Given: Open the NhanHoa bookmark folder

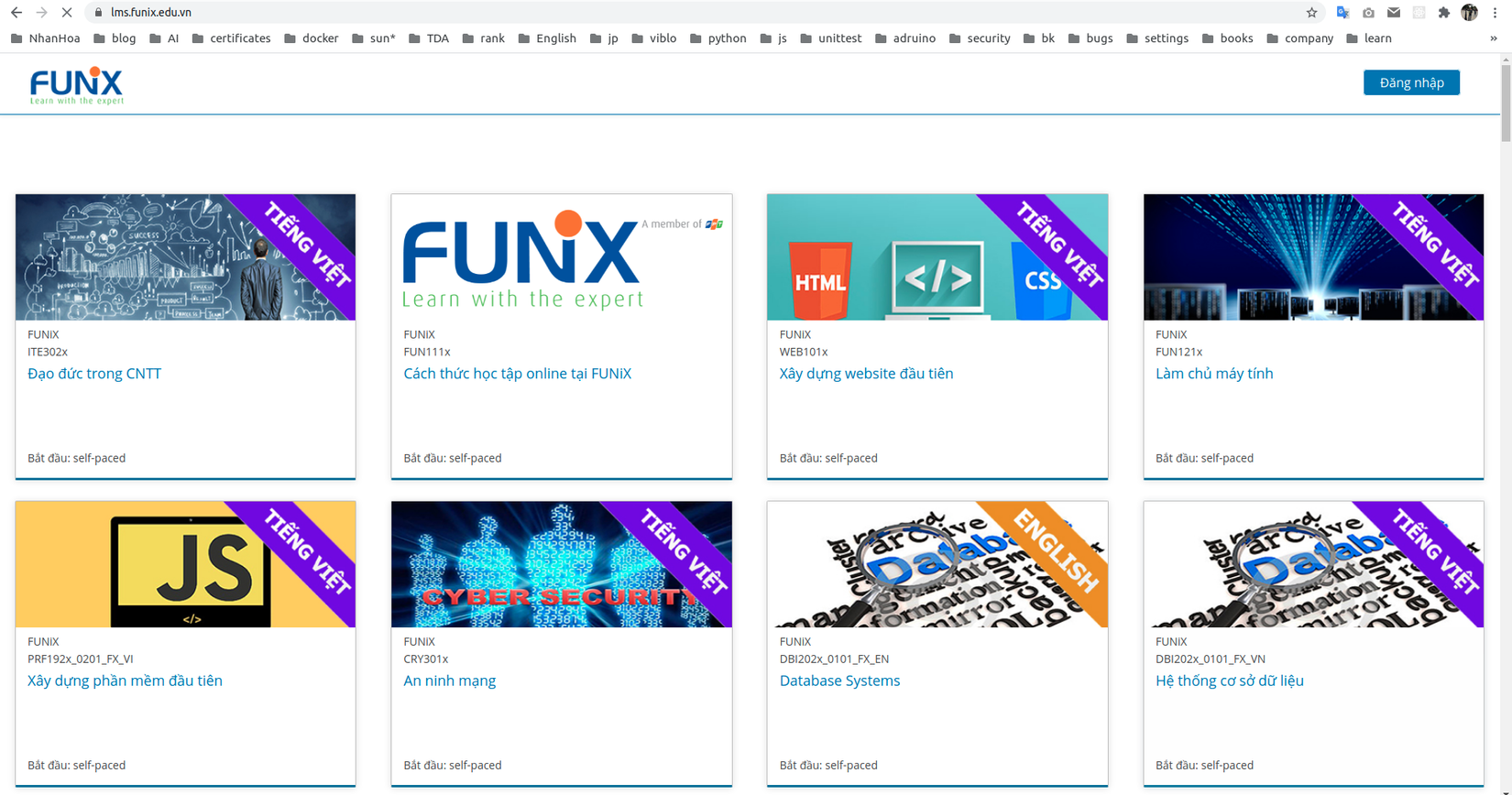Looking at the screenshot, I should [45, 38].
